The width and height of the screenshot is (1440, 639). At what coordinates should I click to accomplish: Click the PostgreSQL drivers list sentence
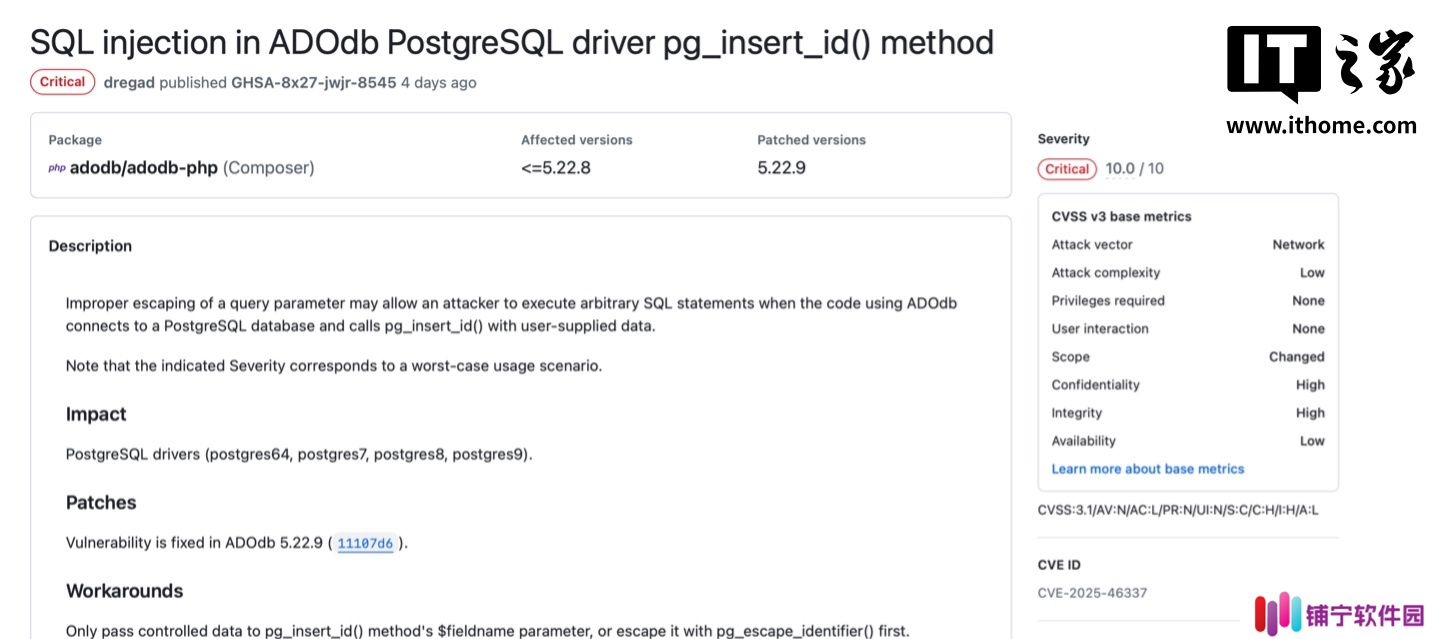299,455
